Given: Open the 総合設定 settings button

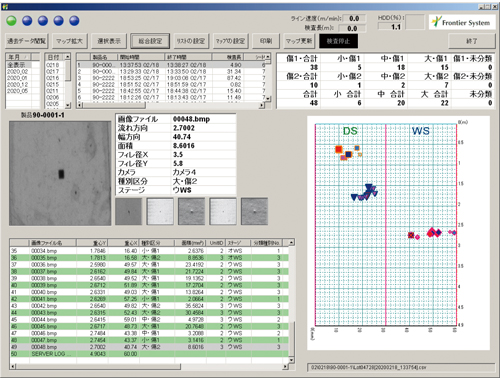Looking at the screenshot, I should 150,41.
